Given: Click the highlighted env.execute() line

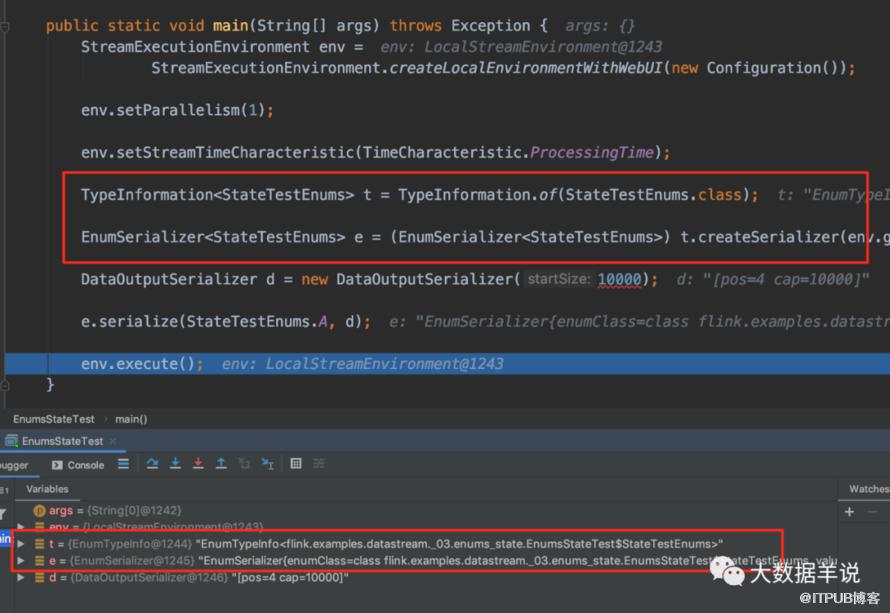Looking at the screenshot, I should tap(447, 364).
